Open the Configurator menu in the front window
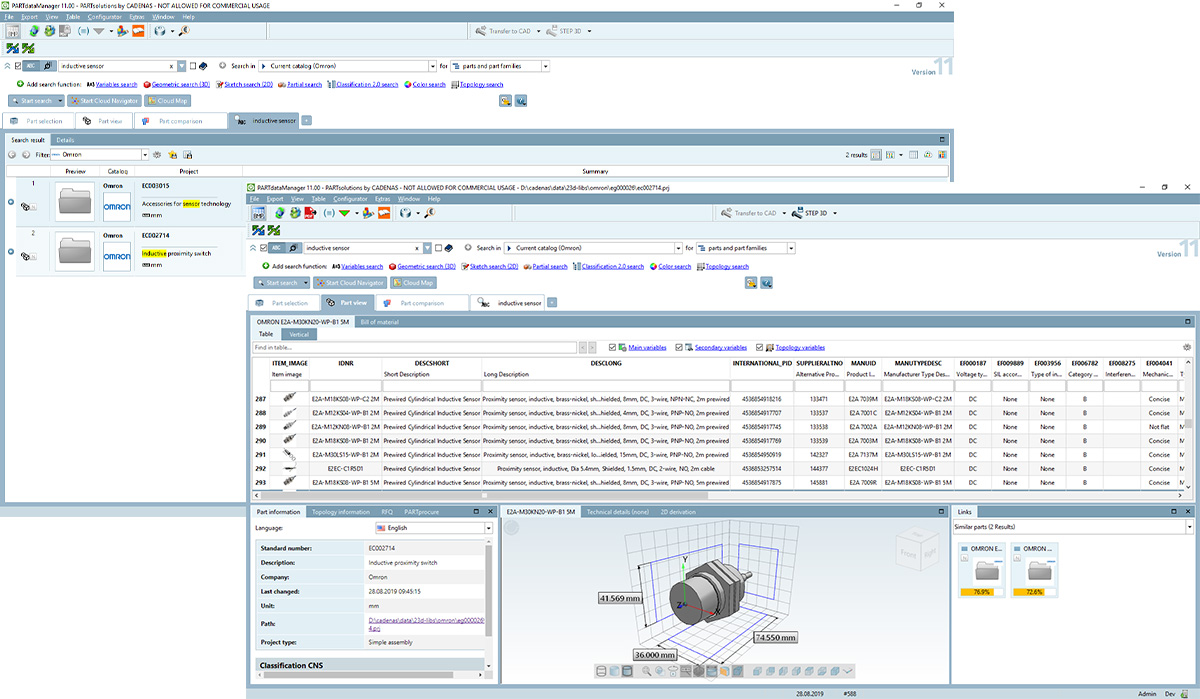The width and height of the screenshot is (1200, 699). [351, 198]
